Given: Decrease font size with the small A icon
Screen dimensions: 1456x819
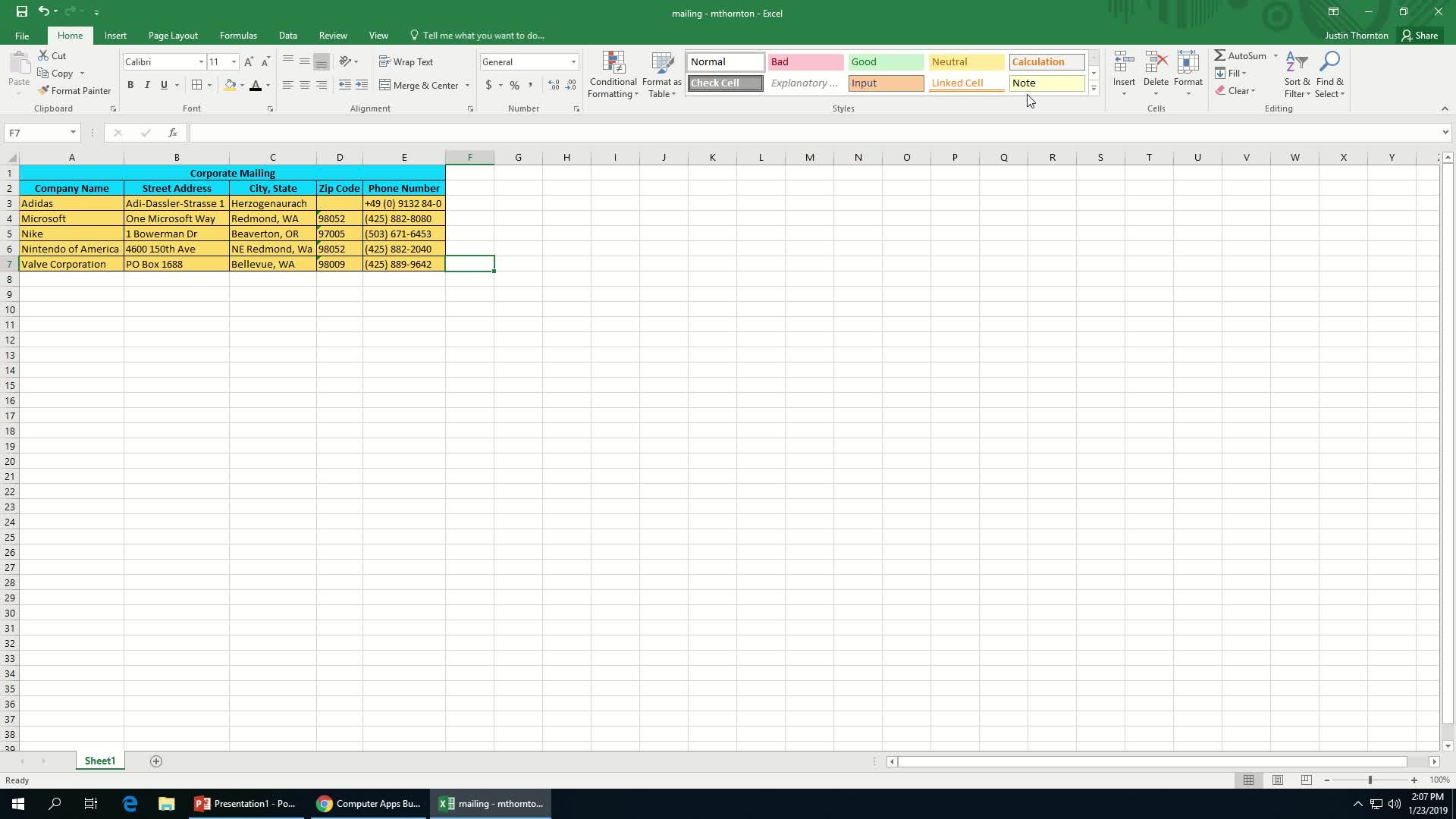Looking at the screenshot, I should point(265,61).
